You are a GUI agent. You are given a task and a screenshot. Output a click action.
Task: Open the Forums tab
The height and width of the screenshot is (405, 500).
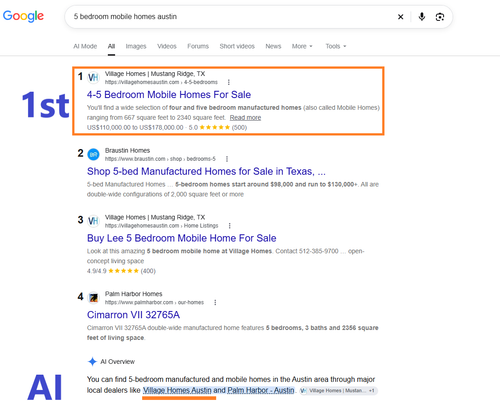pyautogui.click(x=198, y=46)
